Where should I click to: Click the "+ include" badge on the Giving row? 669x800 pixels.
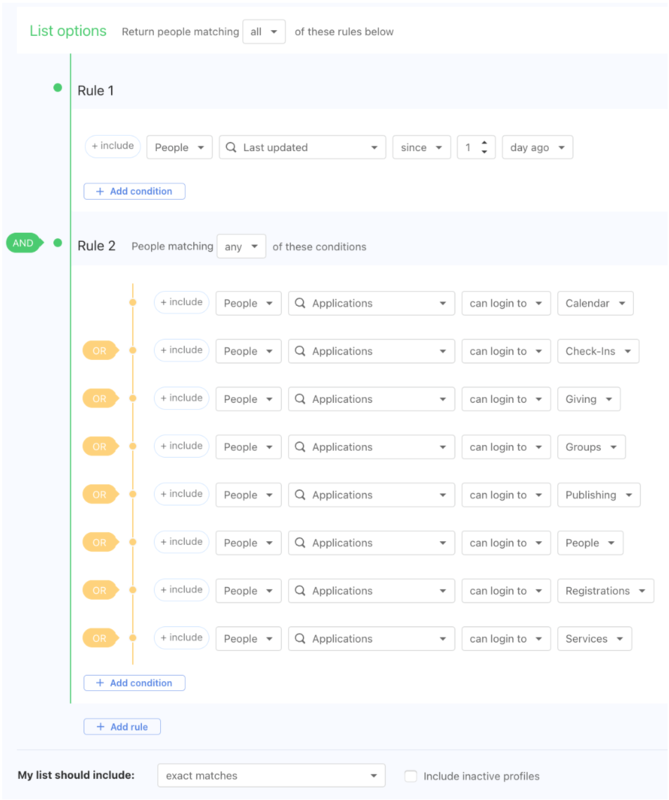tap(181, 398)
